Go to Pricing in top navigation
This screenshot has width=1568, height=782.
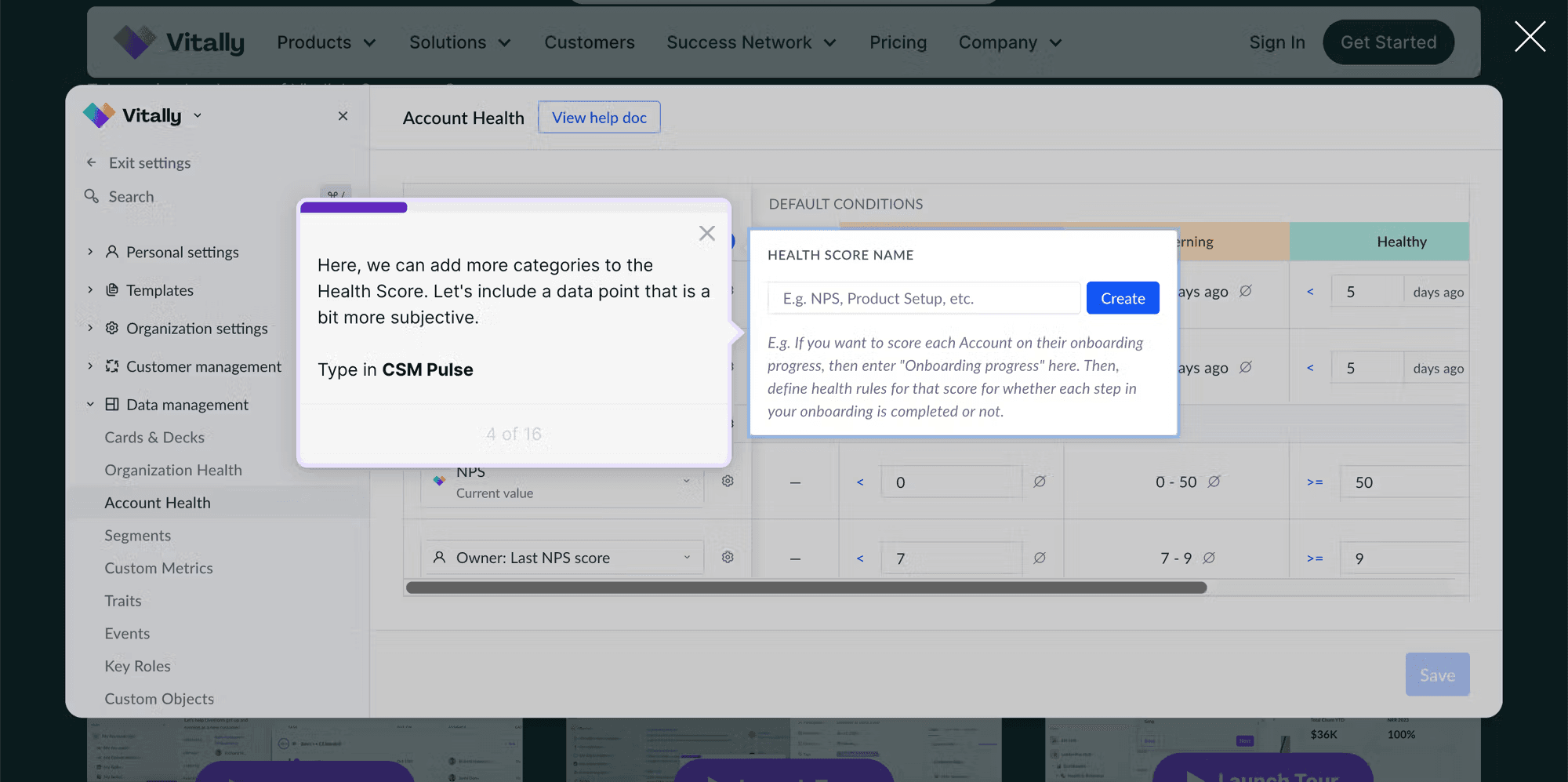[898, 42]
